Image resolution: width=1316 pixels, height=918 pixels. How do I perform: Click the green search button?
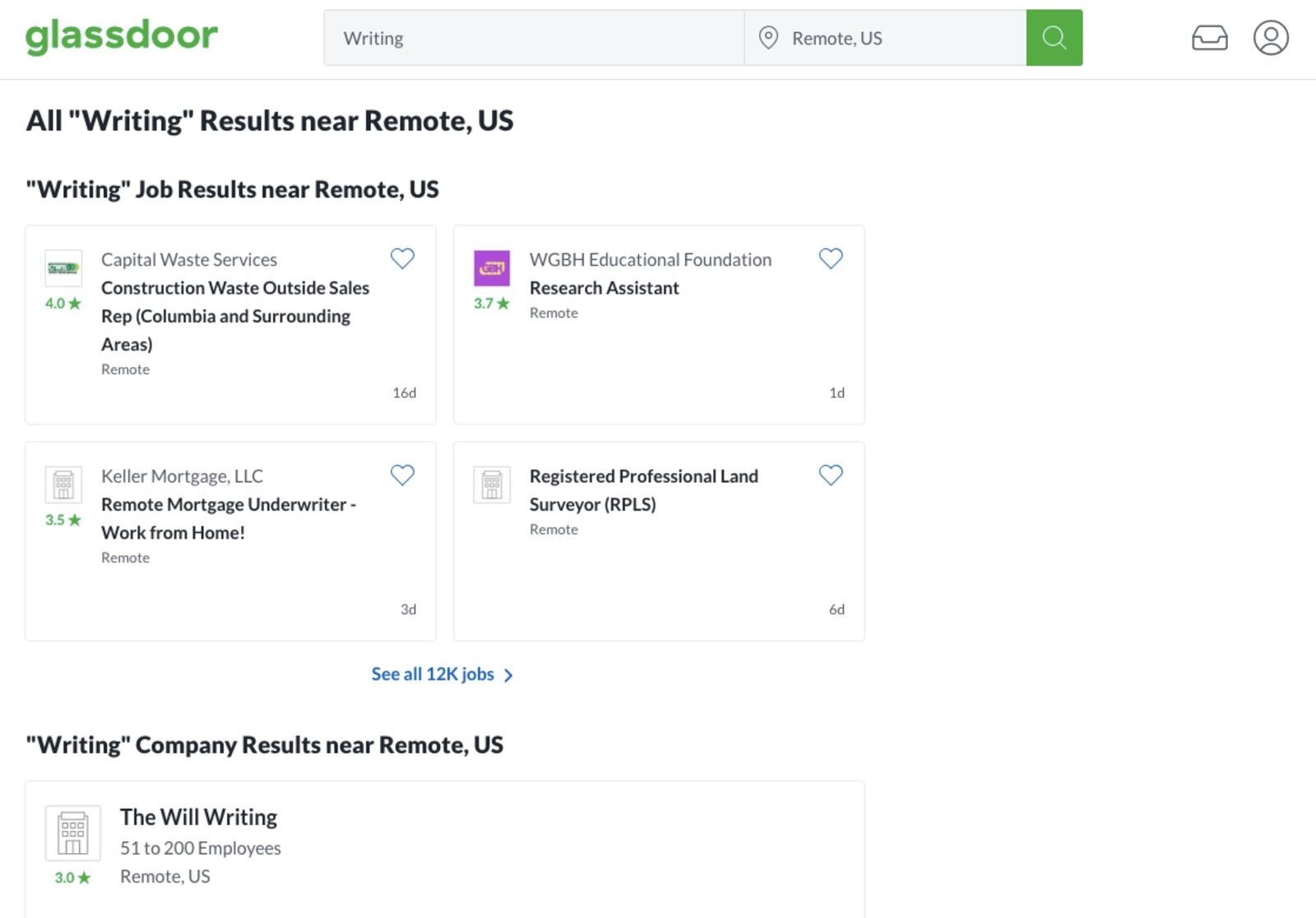1054,38
